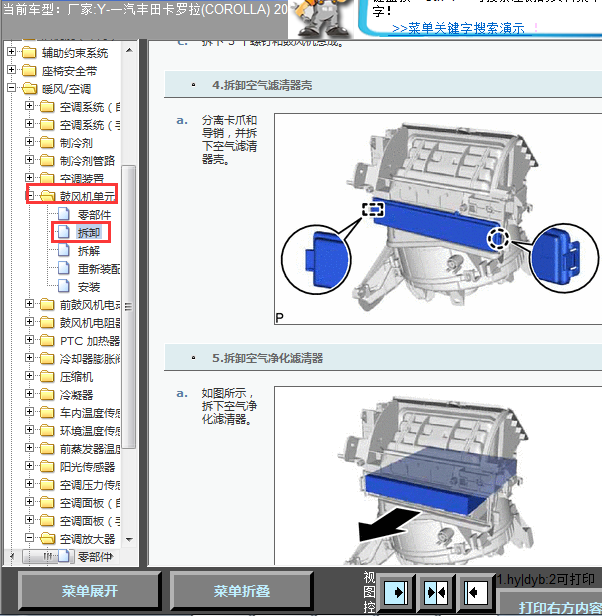Click the right-arrow view control icon
The height and width of the screenshot is (616, 602).
pos(396,592)
